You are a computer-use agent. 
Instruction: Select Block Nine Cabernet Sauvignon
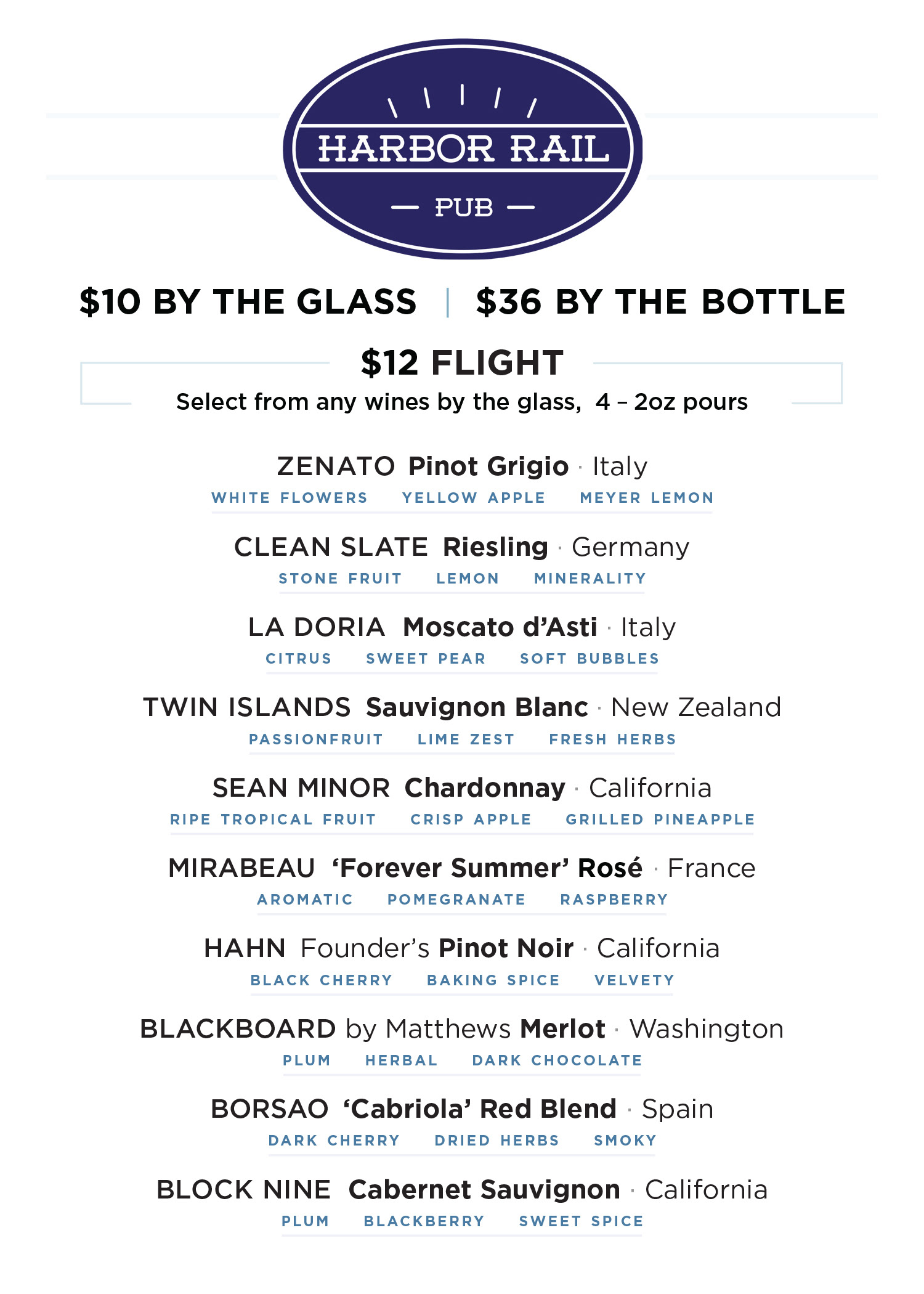click(462, 1190)
